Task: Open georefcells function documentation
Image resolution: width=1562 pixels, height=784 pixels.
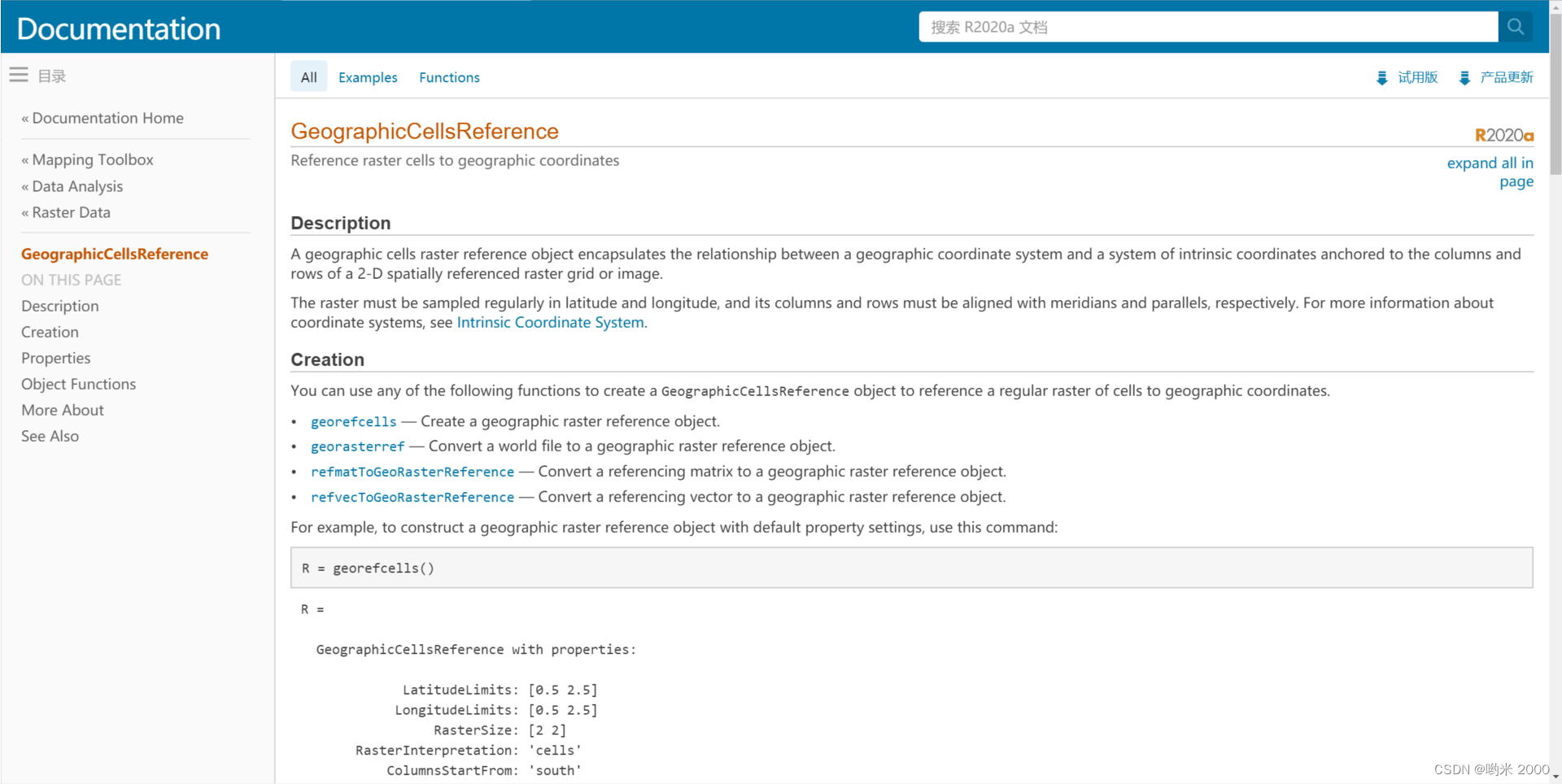Action: click(x=353, y=421)
